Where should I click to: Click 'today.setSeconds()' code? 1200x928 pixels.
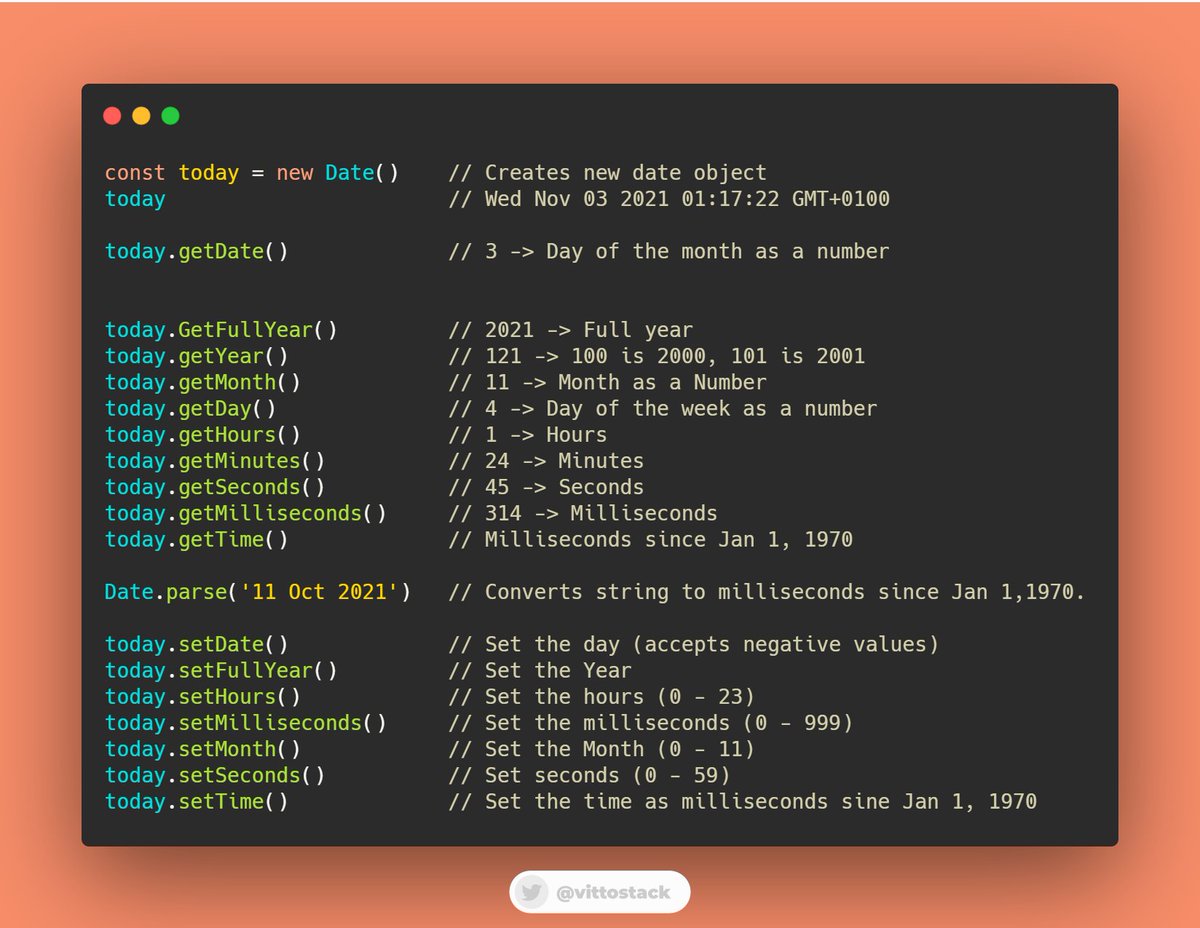[215, 775]
